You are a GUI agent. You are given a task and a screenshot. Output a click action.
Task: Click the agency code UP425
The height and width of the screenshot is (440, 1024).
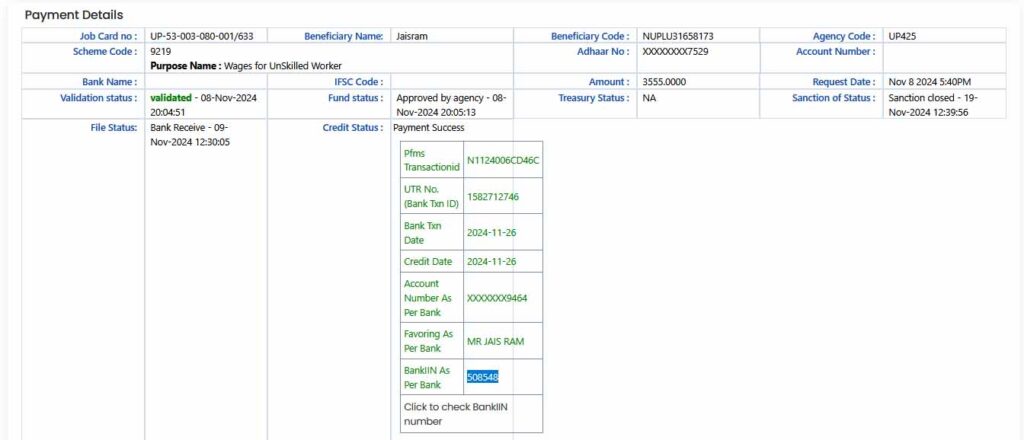pos(904,36)
